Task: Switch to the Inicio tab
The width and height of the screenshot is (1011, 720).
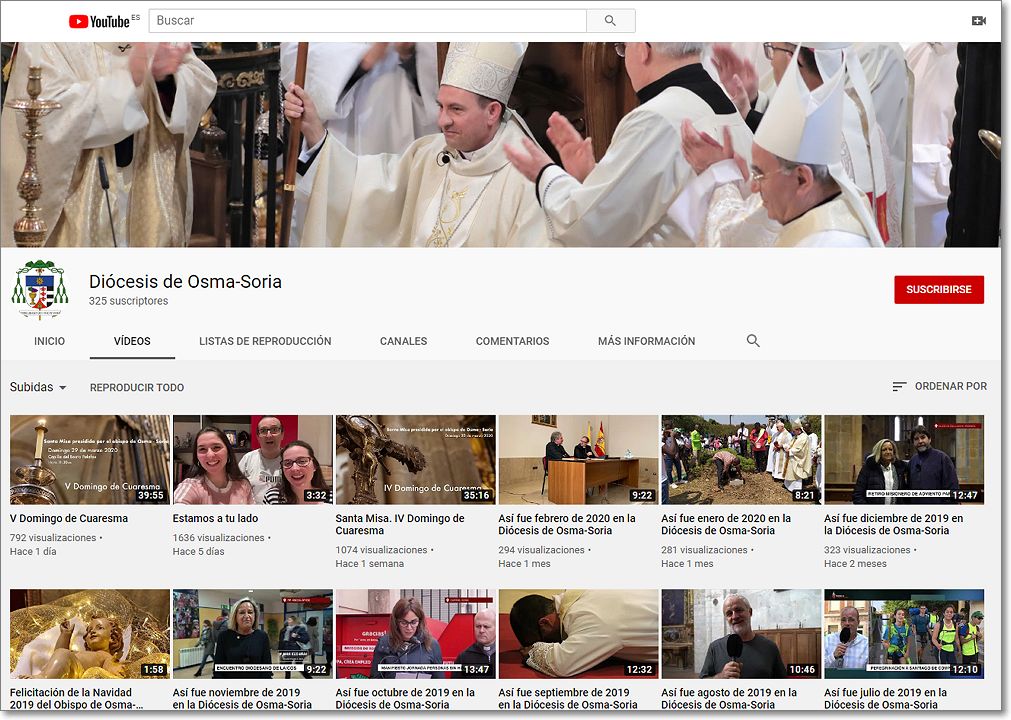Action: pyautogui.click(x=50, y=341)
